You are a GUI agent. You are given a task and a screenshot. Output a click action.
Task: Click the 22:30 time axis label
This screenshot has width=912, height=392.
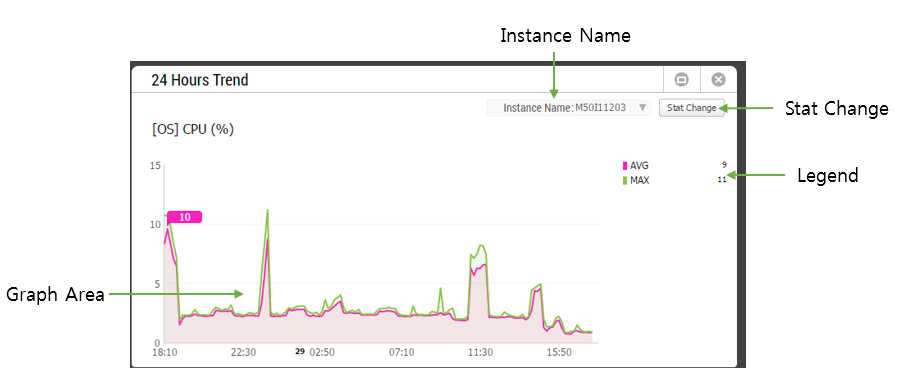coord(243,352)
